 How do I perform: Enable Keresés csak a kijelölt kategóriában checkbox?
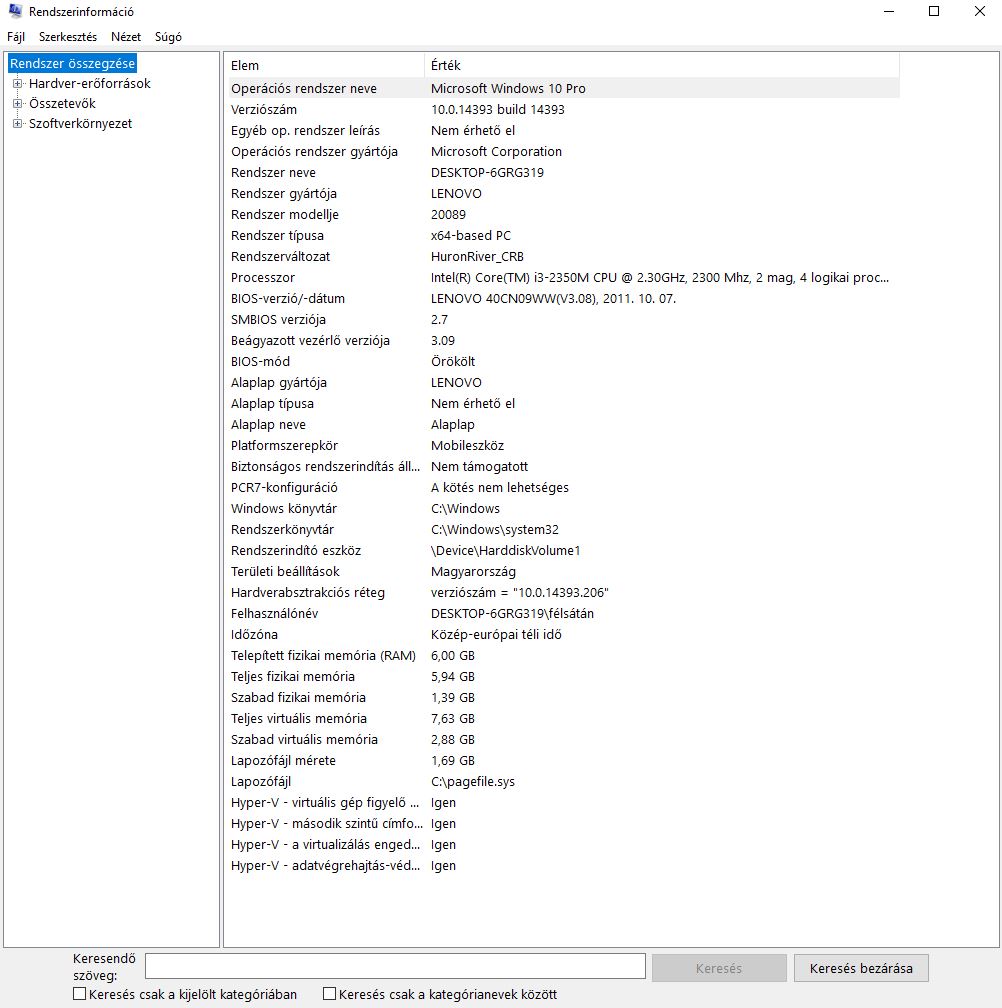pos(80,994)
